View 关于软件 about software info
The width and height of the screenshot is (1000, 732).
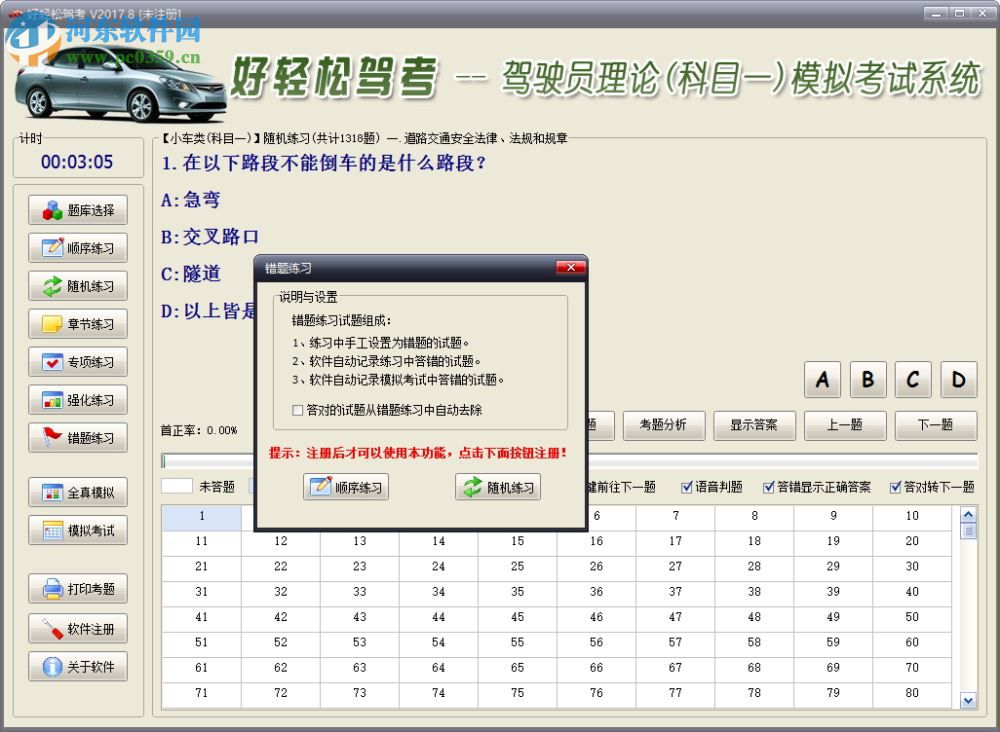pos(77,666)
